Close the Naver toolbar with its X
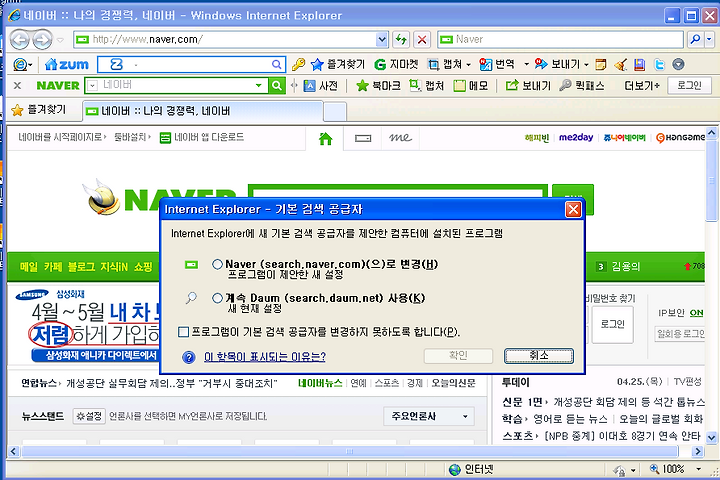The width and height of the screenshot is (720, 480). pos(17,85)
